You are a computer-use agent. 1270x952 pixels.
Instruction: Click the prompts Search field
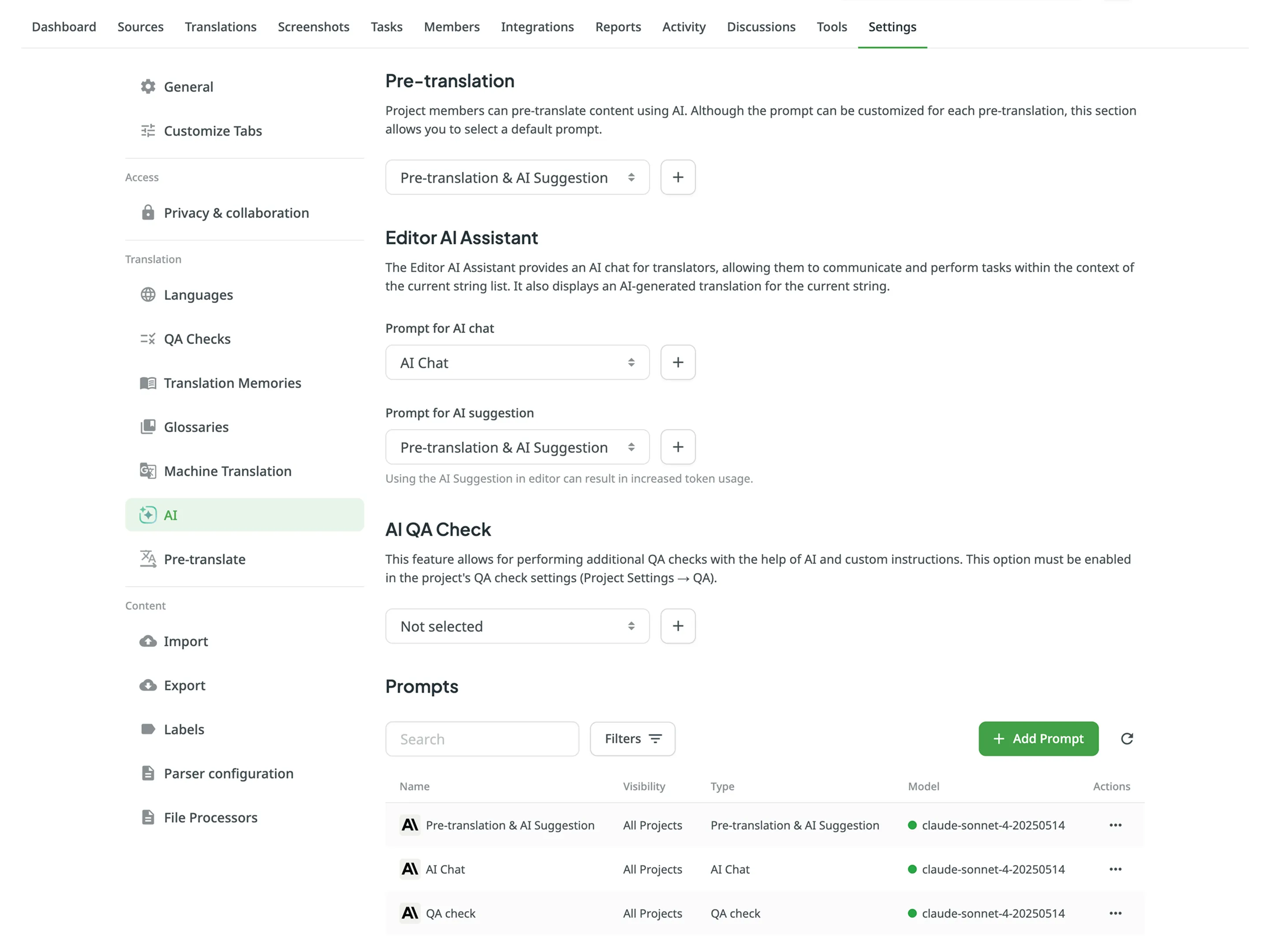pos(482,739)
